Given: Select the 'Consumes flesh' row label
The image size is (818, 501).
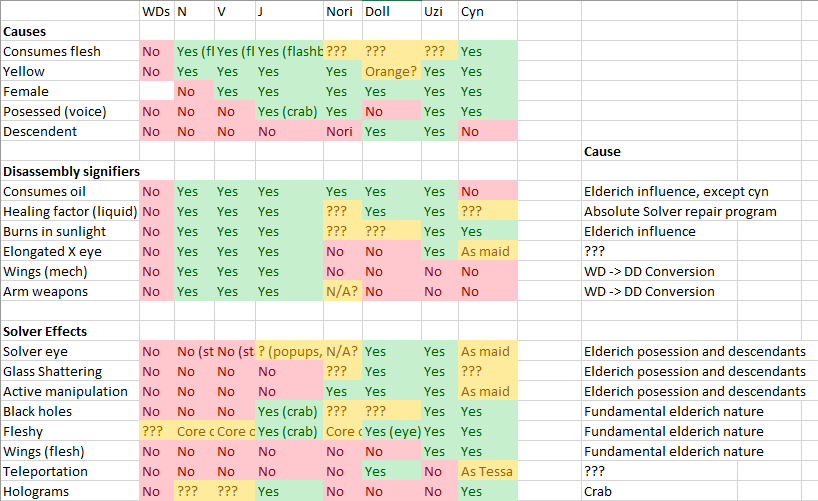Looking at the screenshot, I should 70,51.
